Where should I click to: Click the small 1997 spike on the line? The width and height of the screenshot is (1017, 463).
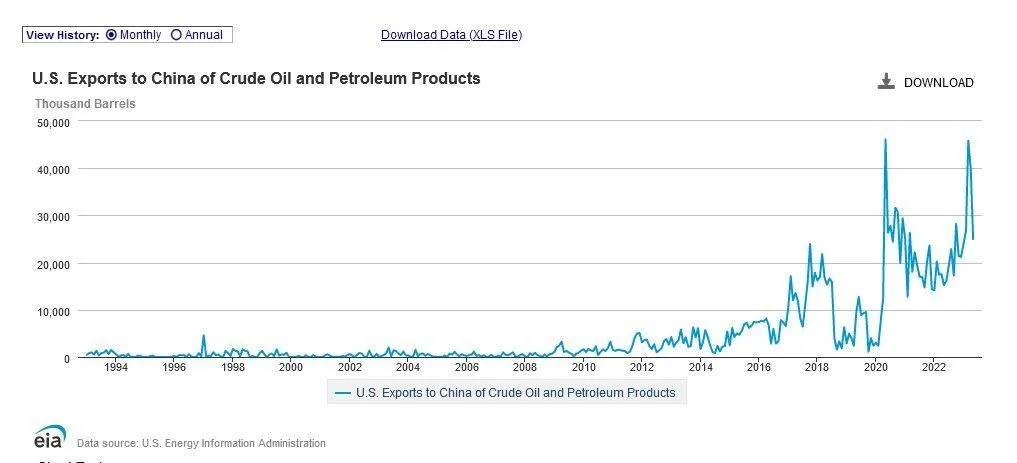(203, 336)
